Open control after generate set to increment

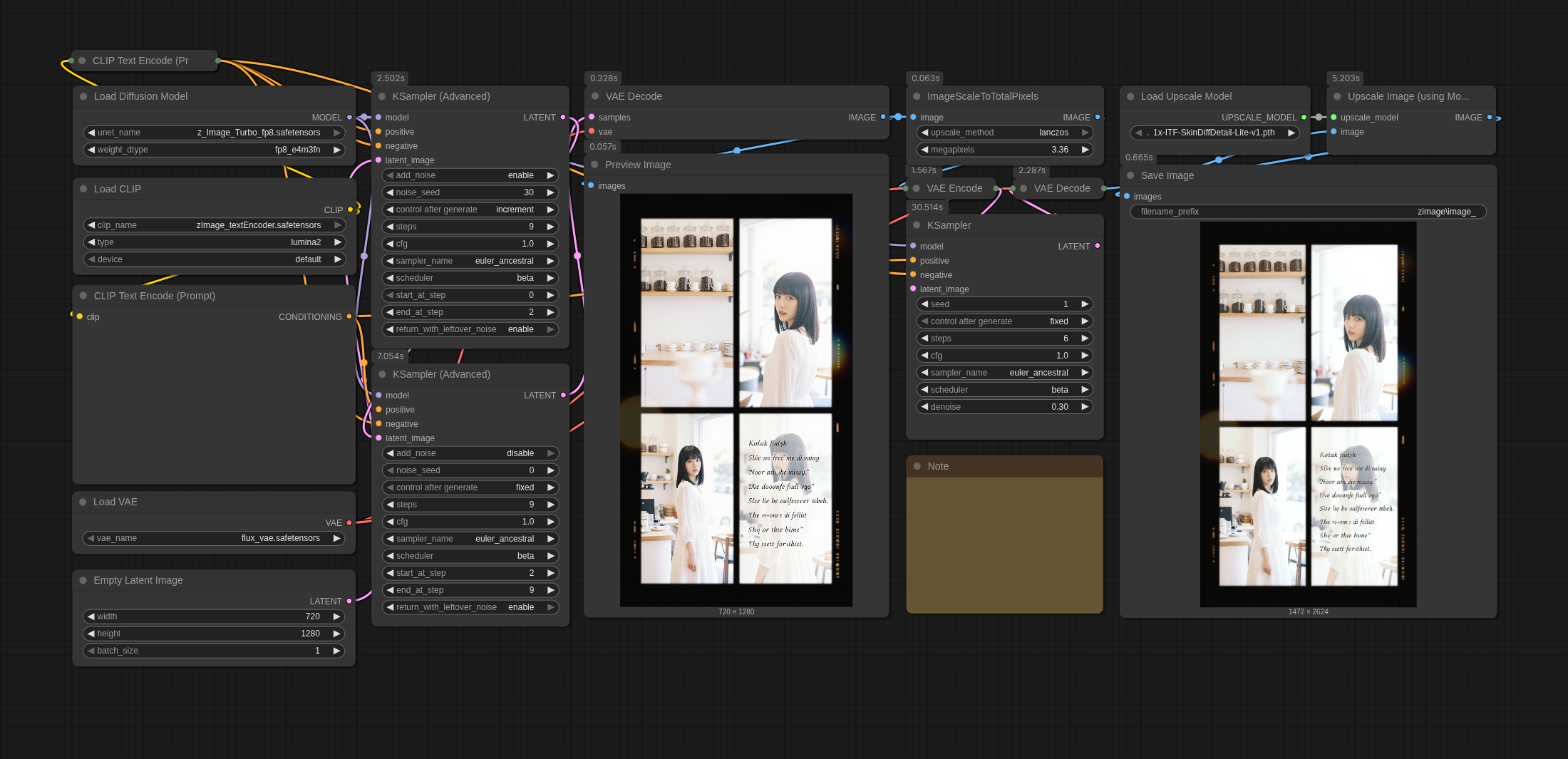tap(470, 210)
